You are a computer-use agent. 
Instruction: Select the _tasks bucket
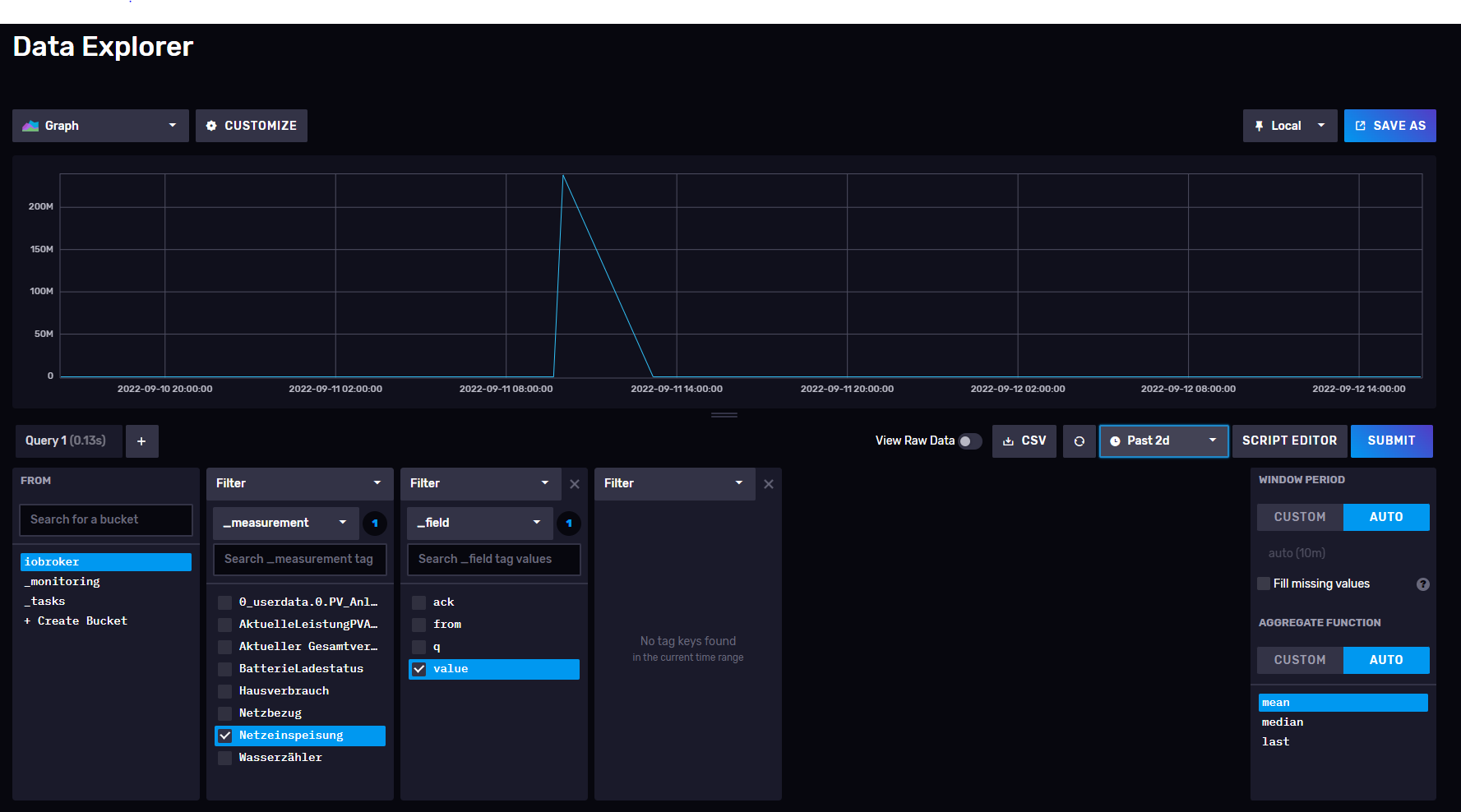tap(106, 602)
